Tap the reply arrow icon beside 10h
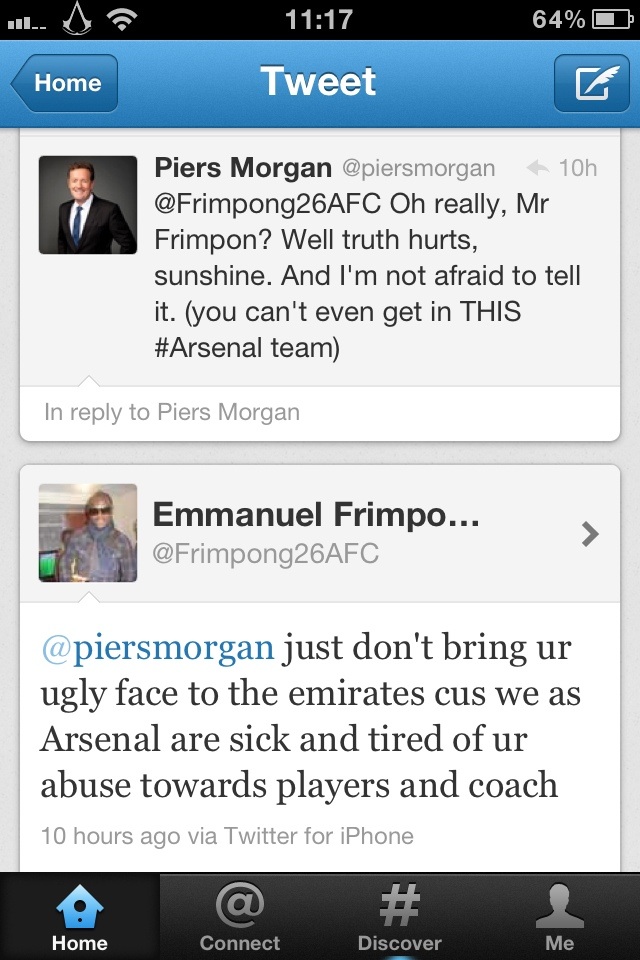Screen dimensions: 640x960 coord(537,168)
